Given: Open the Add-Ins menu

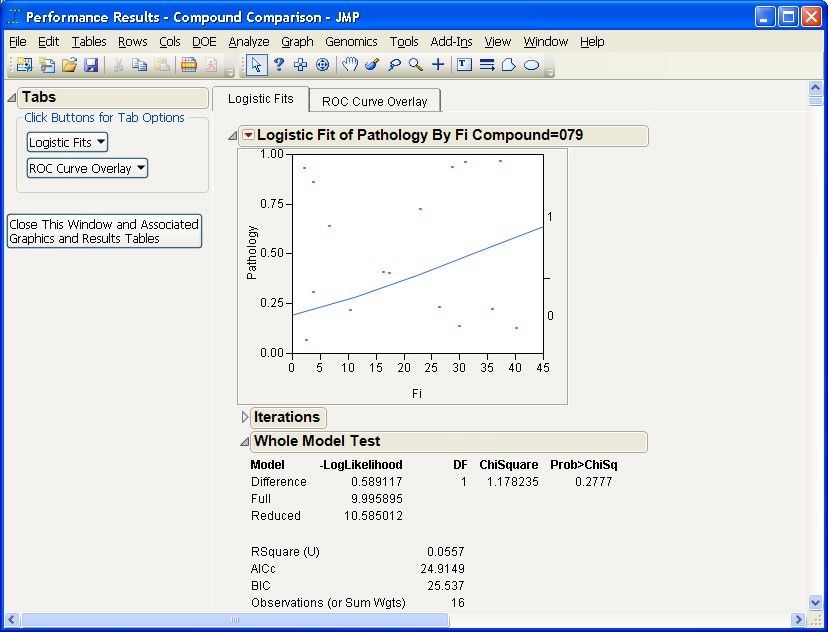Looking at the screenshot, I should (451, 42).
